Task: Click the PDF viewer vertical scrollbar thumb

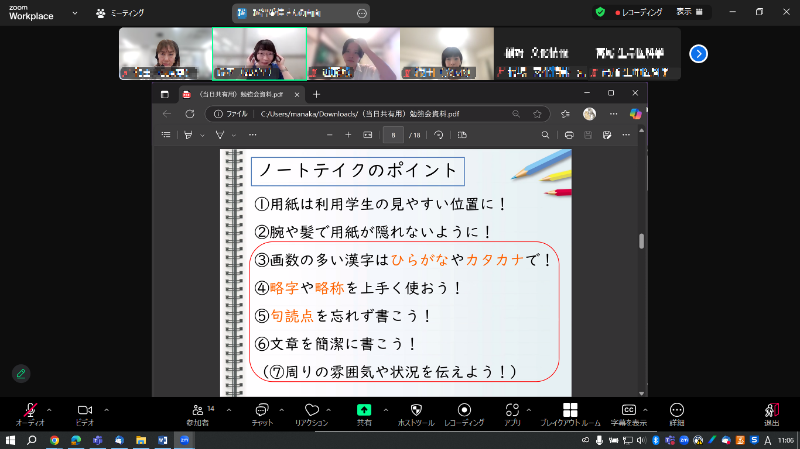Action: [x=641, y=241]
